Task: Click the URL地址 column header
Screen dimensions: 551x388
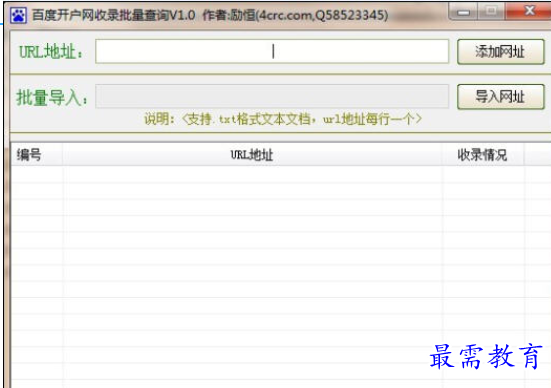Action: pyautogui.click(x=252, y=154)
